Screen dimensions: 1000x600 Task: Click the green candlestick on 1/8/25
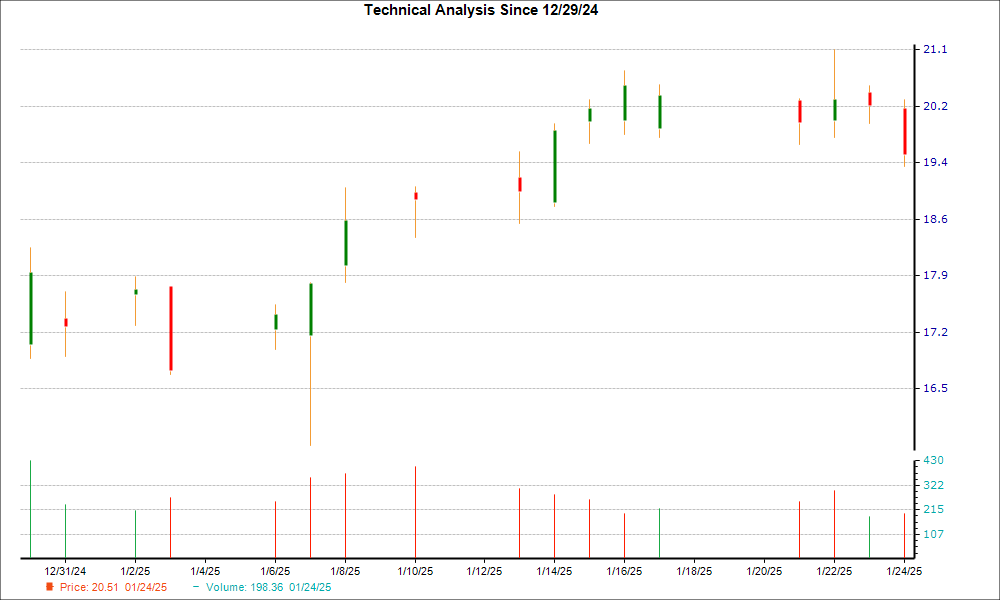click(345, 240)
